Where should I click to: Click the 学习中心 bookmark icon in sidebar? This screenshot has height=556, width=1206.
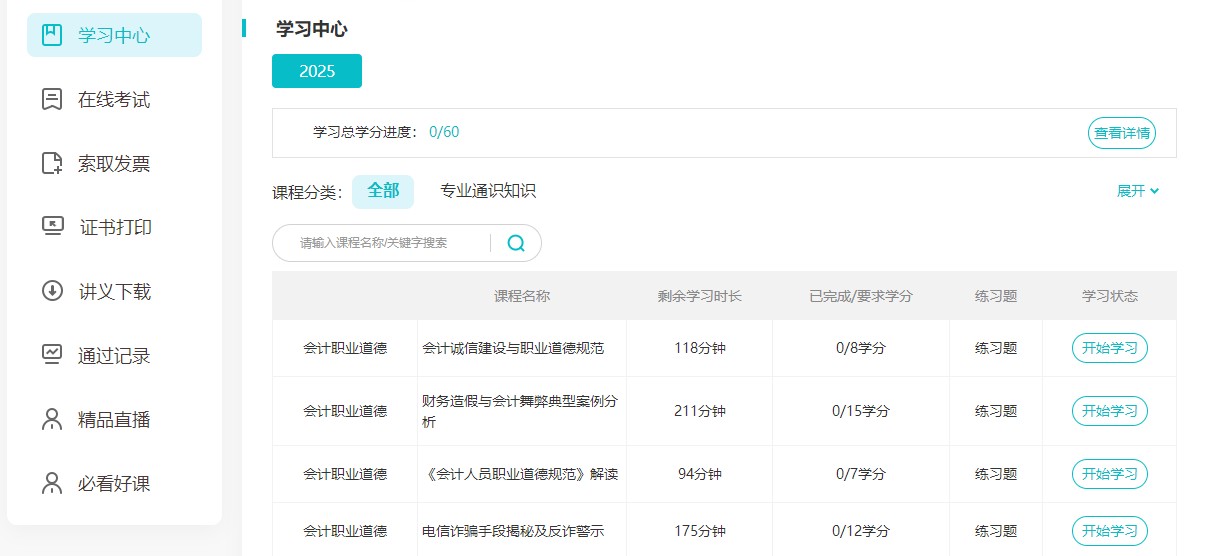(x=52, y=36)
